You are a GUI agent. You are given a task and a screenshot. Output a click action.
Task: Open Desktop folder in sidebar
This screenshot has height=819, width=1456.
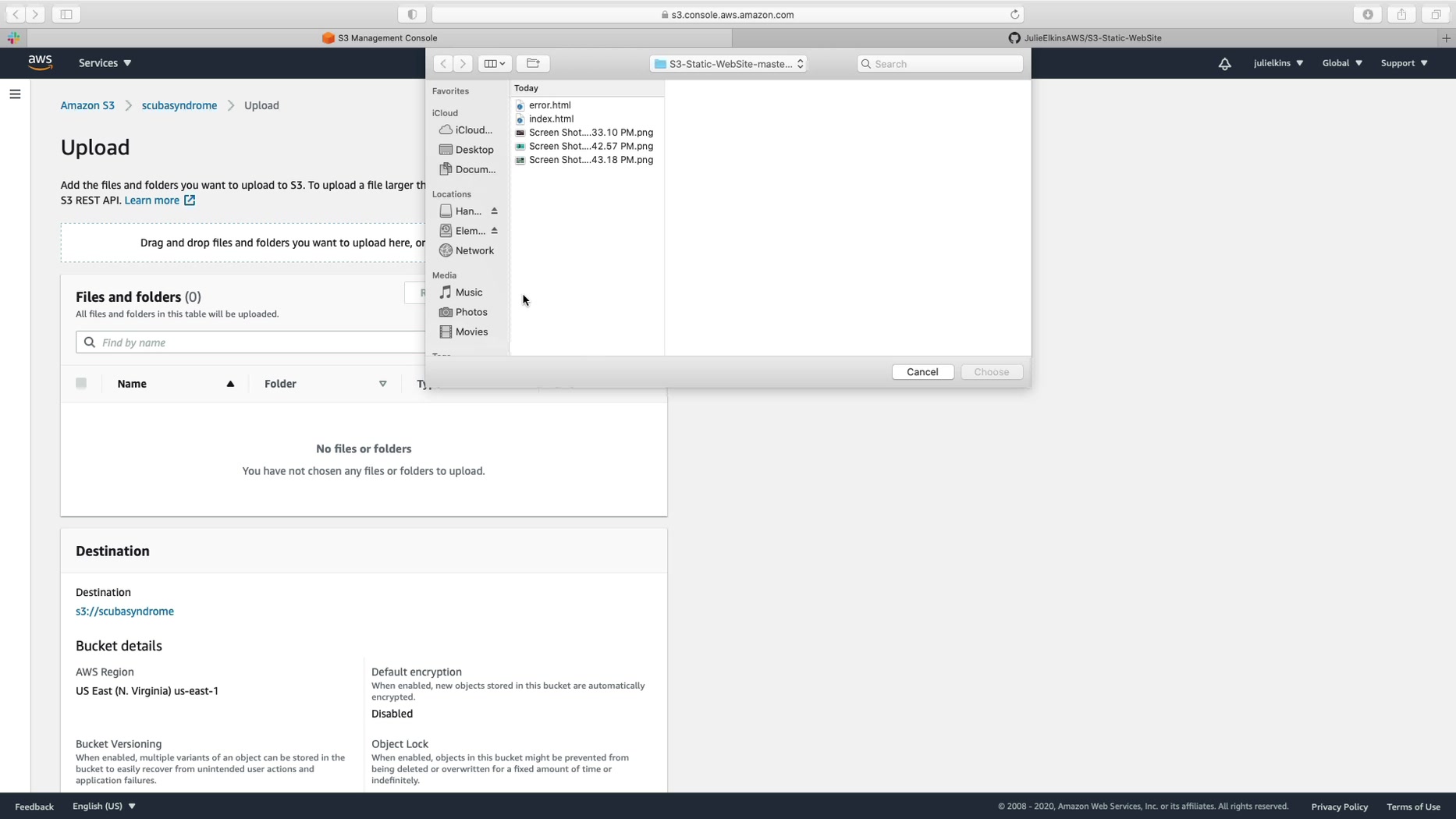[x=466, y=150]
